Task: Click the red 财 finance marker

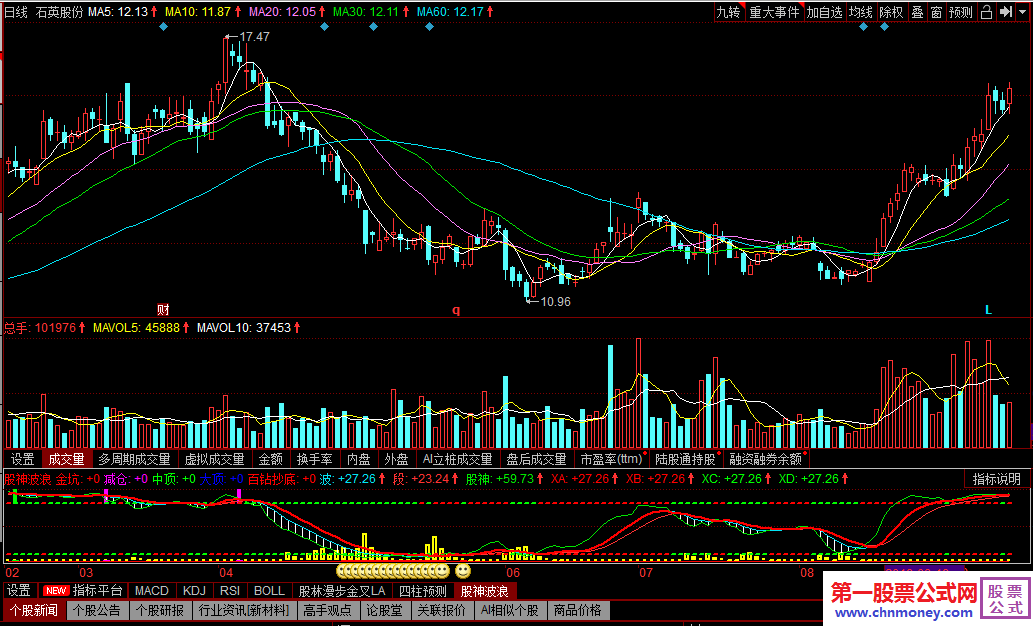Action: [163, 309]
